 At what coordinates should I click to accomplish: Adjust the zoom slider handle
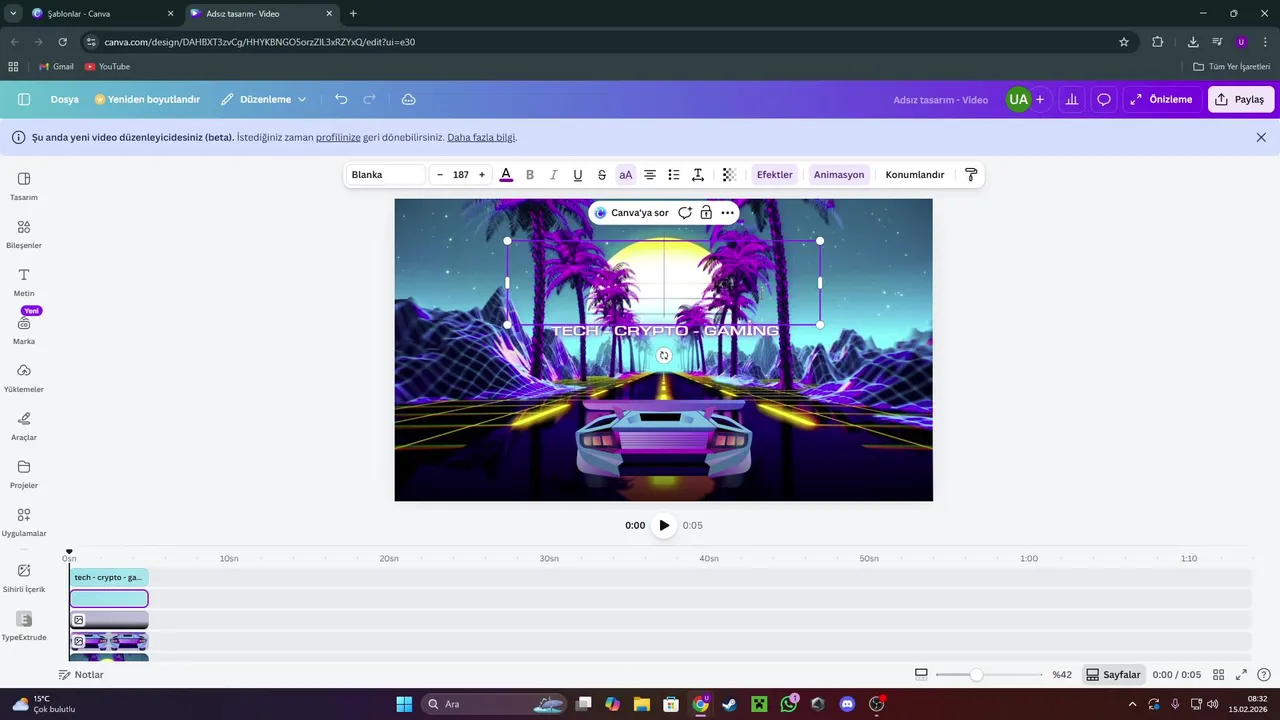point(976,675)
